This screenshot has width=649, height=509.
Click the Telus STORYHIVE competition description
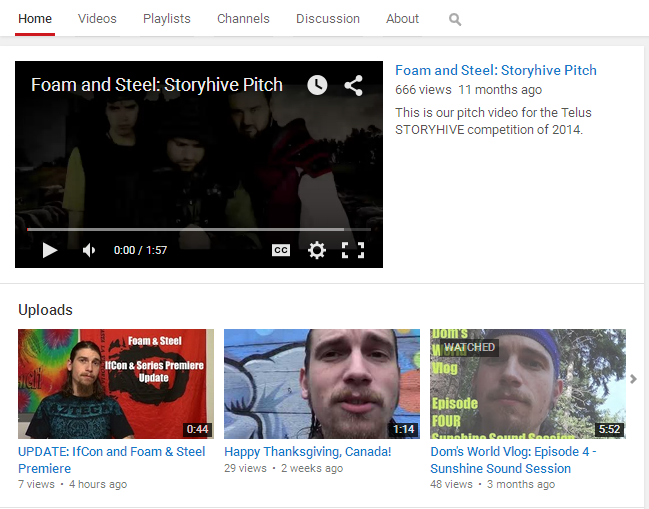coord(493,121)
